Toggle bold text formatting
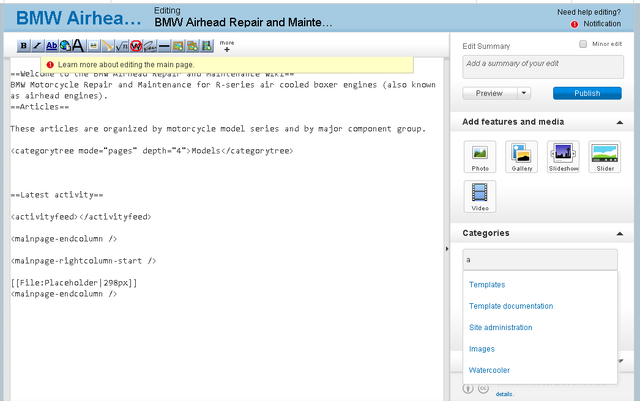640x401 pixels. point(24,46)
